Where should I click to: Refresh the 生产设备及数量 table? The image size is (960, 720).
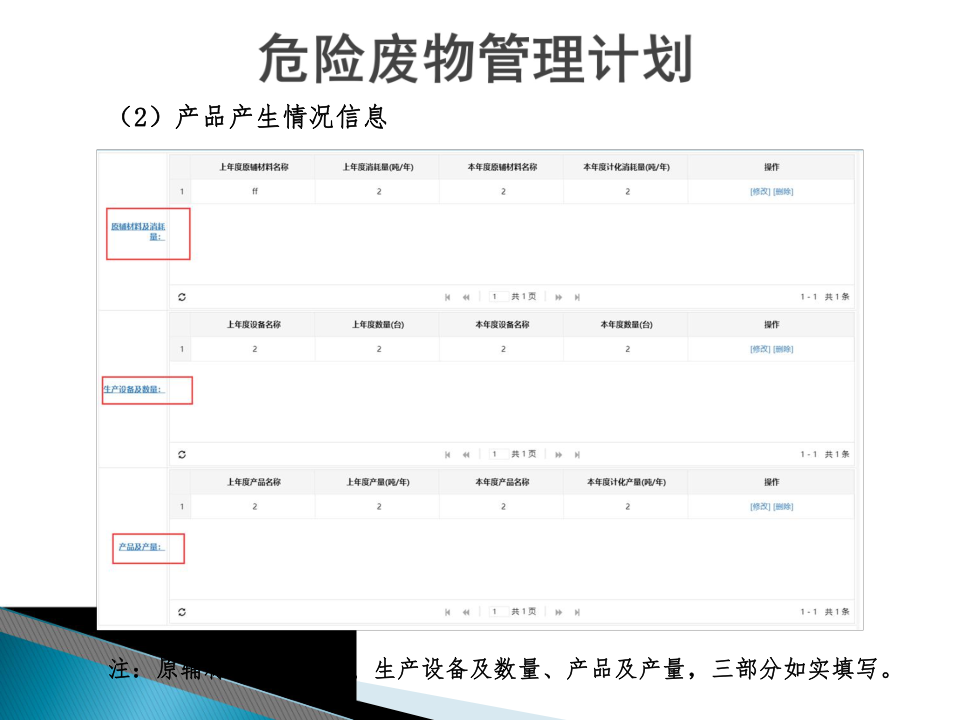click(182, 454)
